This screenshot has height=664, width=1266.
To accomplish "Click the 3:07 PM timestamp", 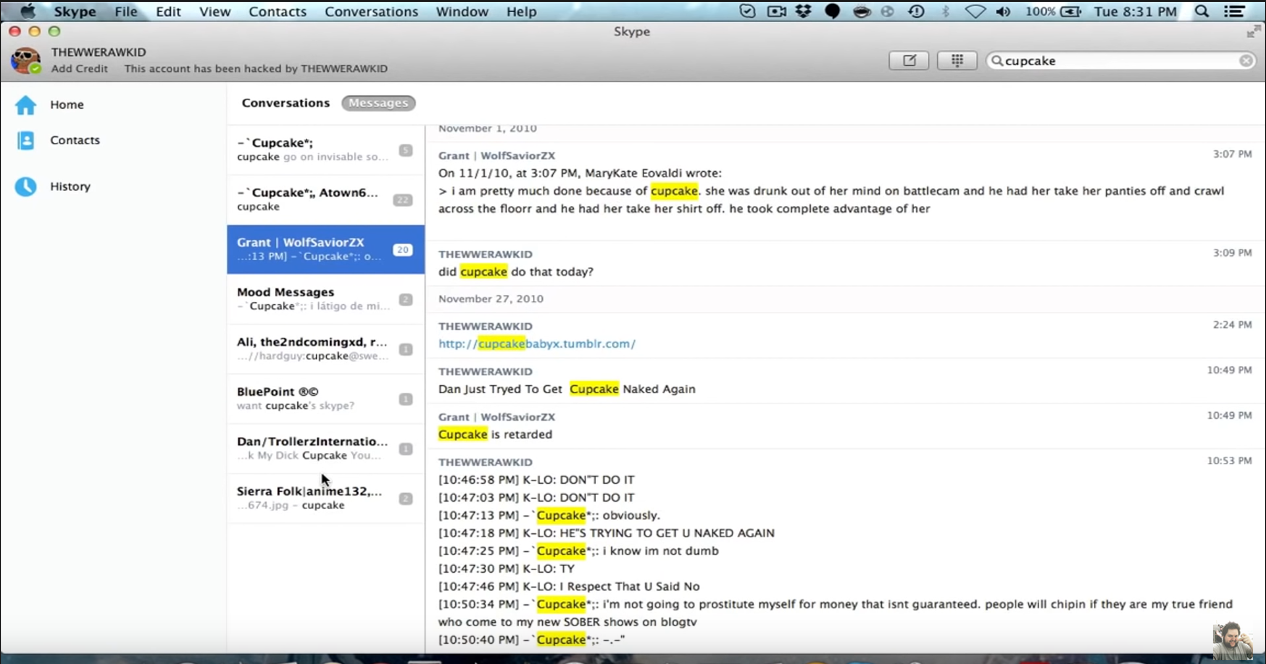I will (1232, 155).
